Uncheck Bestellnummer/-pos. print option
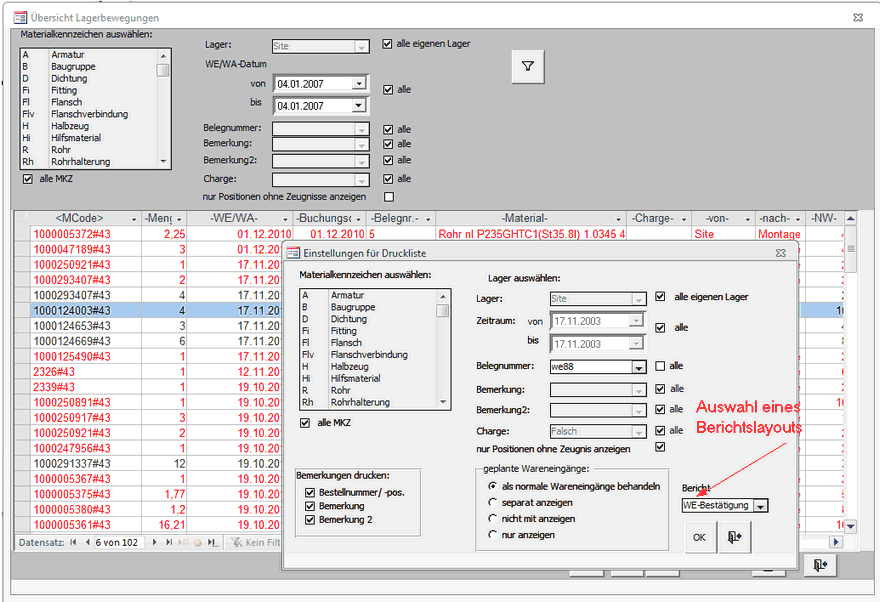Screen dimensions: 880x602 (308, 492)
